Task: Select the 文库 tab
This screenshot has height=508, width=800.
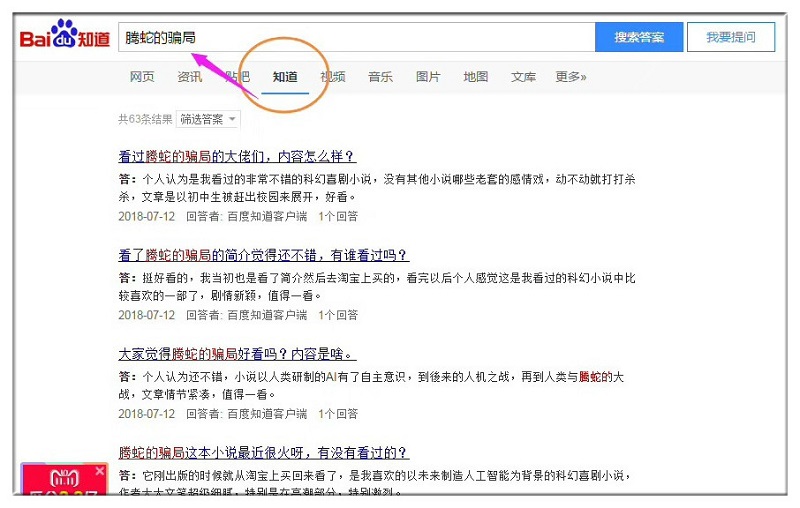Action: [x=523, y=77]
